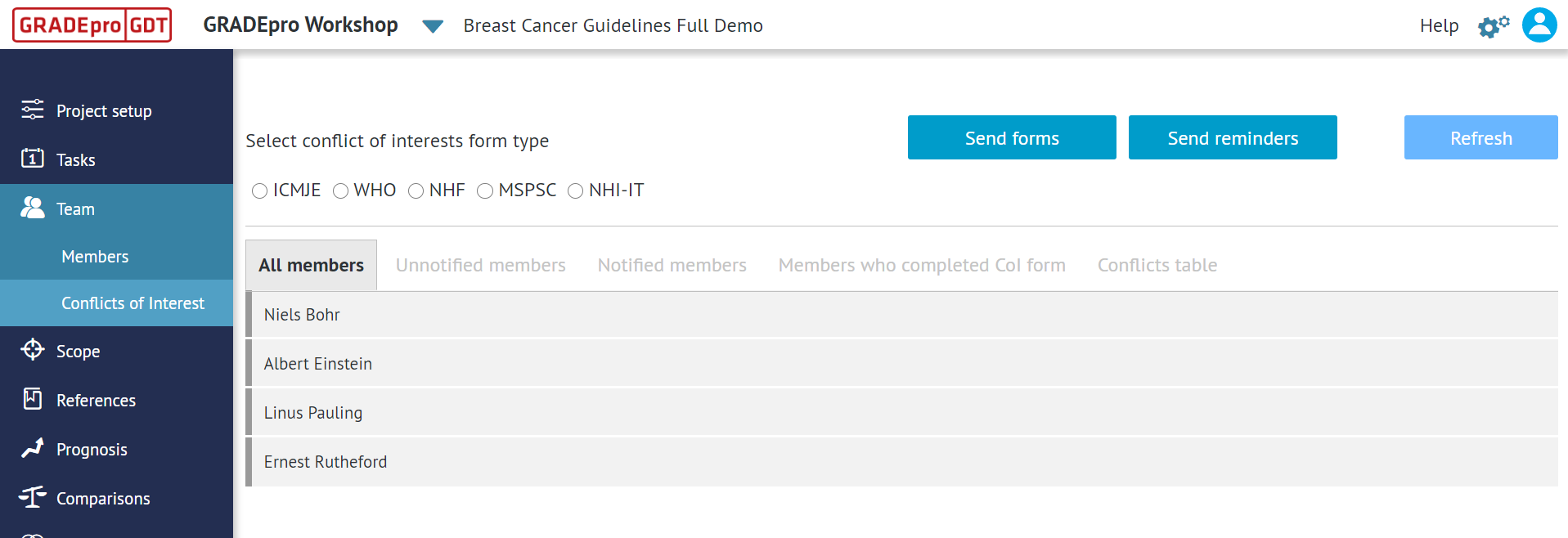Click the Refresh button
This screenshot has height=538, width=1568.
[x=1480, y=137]
